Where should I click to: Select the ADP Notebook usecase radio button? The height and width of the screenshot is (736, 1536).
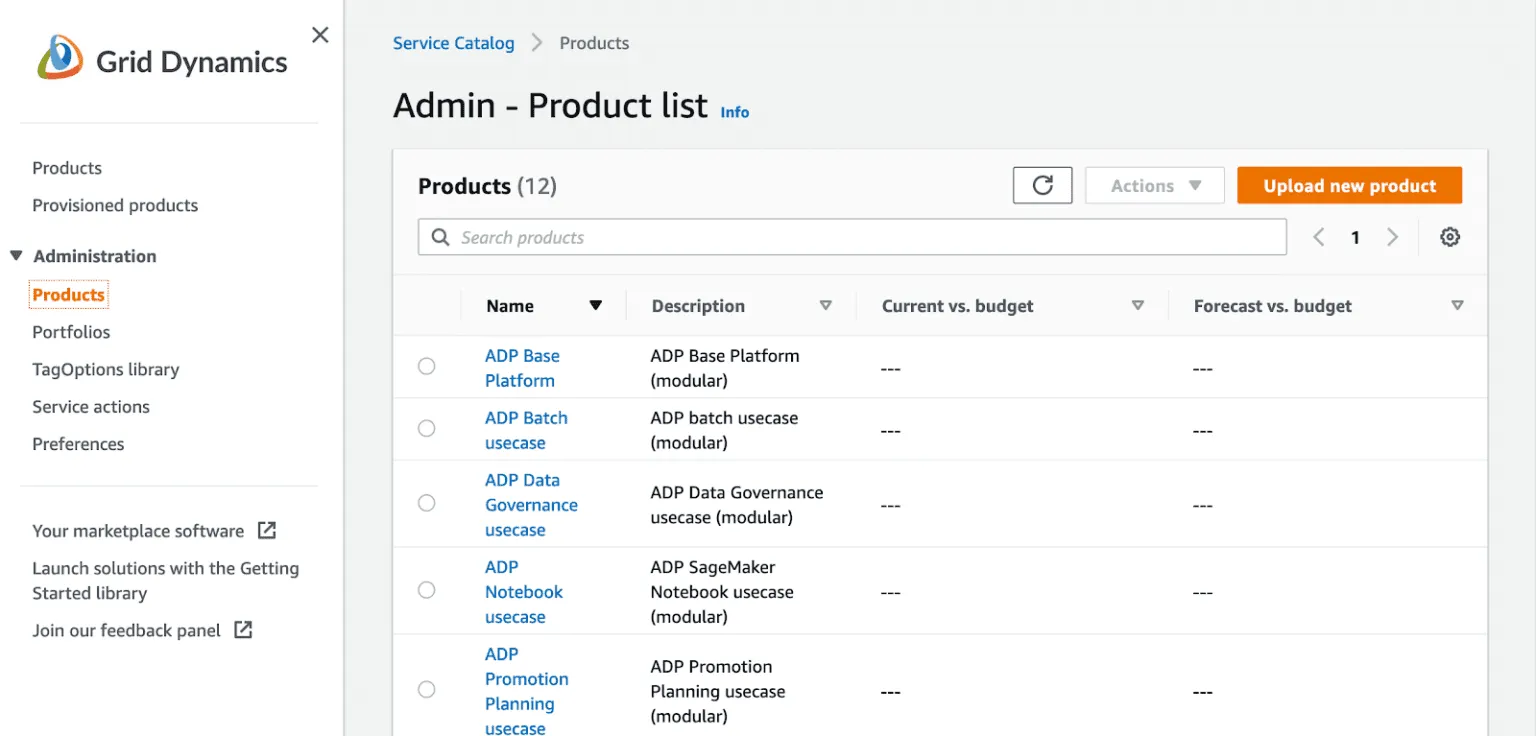(427, 590)
